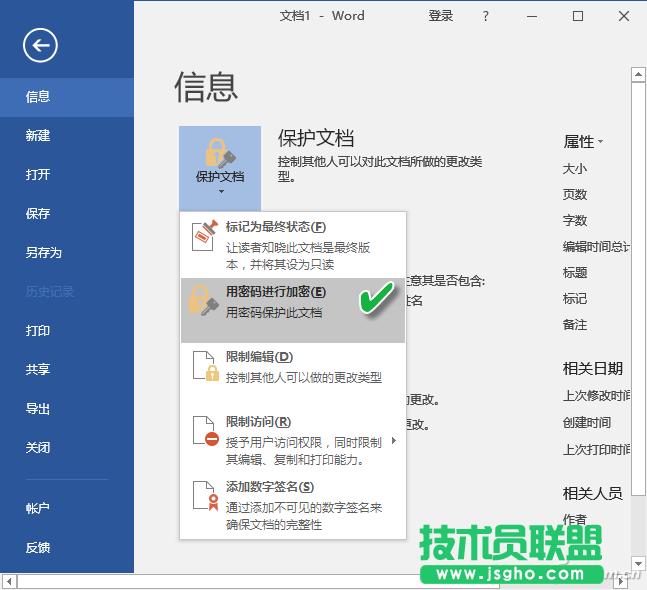
Task: Click the vertical scrollbar up arrow
Action: (x=637, y=74)
